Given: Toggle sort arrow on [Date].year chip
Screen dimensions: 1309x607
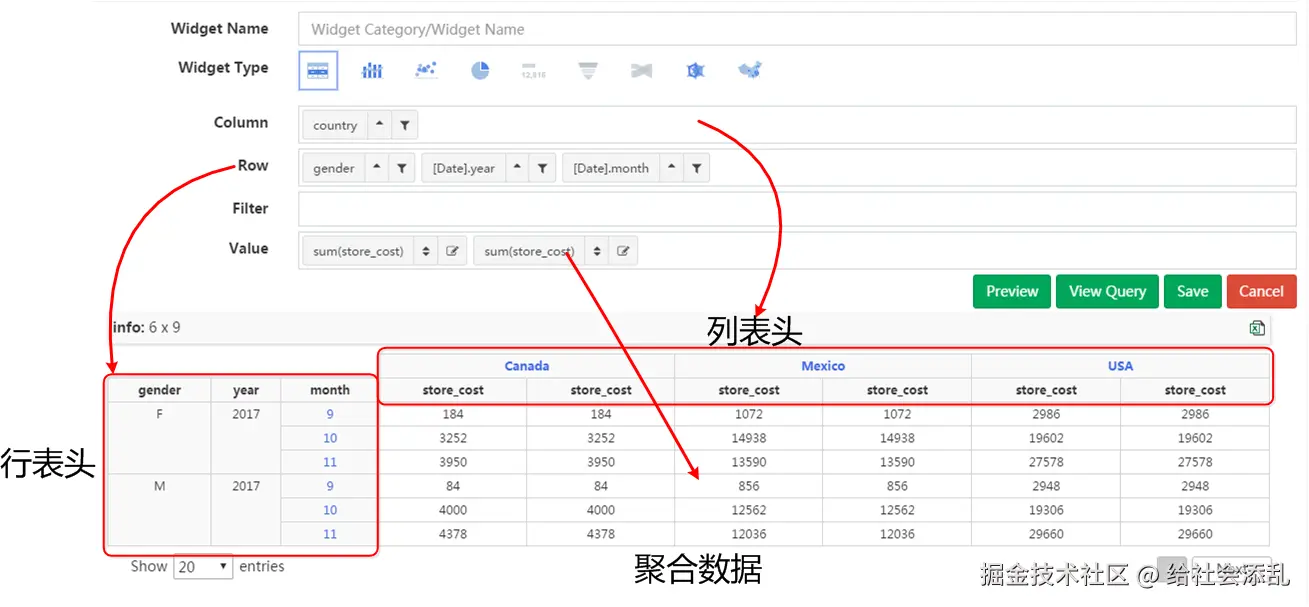Looking at the screenshot, I should tap(518, 169).
